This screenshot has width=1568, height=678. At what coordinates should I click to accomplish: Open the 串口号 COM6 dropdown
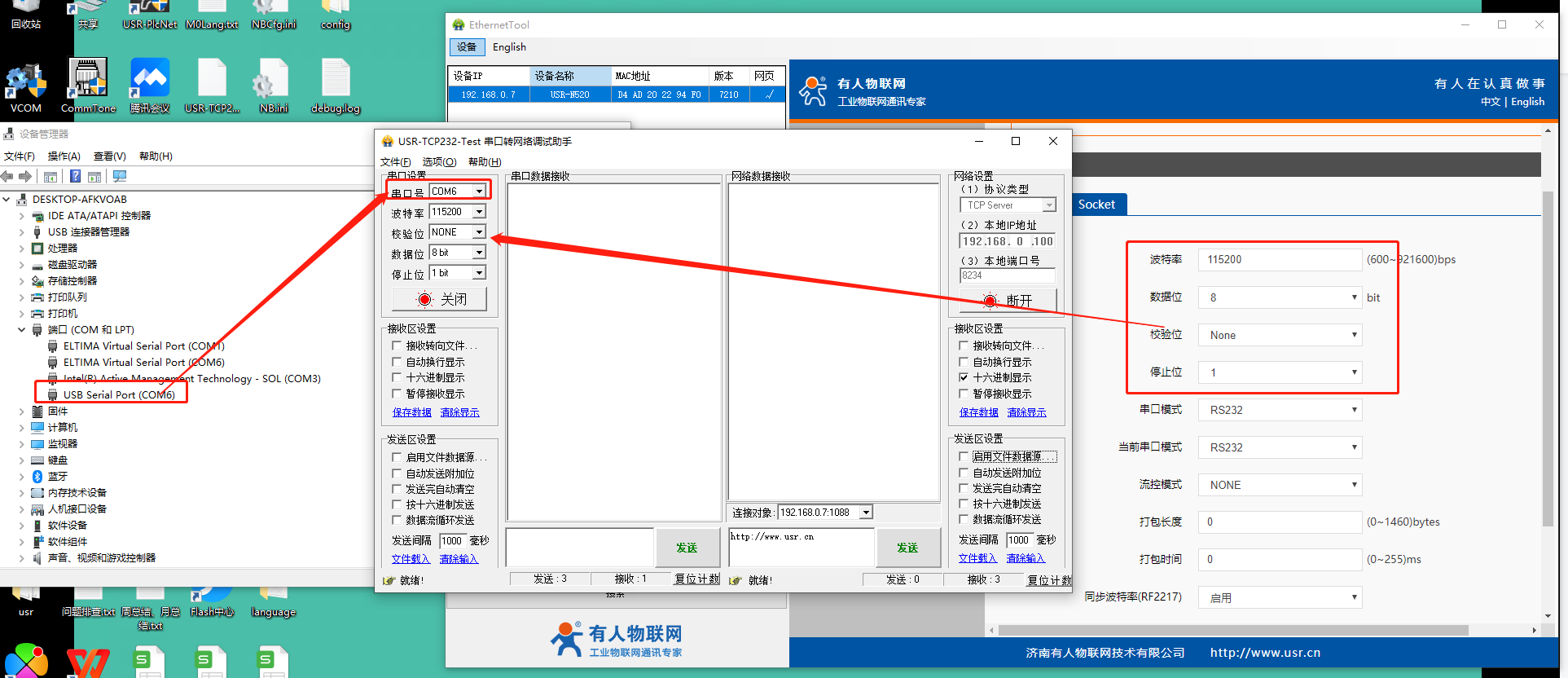click(x=480, y=192)
